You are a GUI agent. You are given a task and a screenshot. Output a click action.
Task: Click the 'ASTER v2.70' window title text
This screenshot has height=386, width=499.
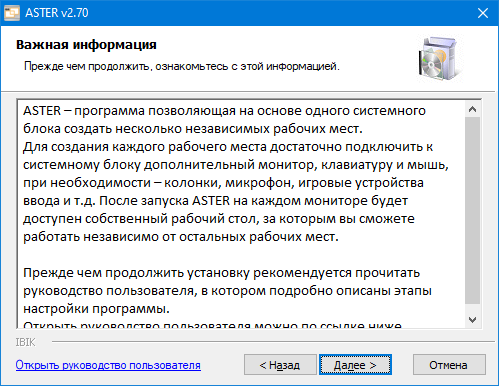pos(57,13)
